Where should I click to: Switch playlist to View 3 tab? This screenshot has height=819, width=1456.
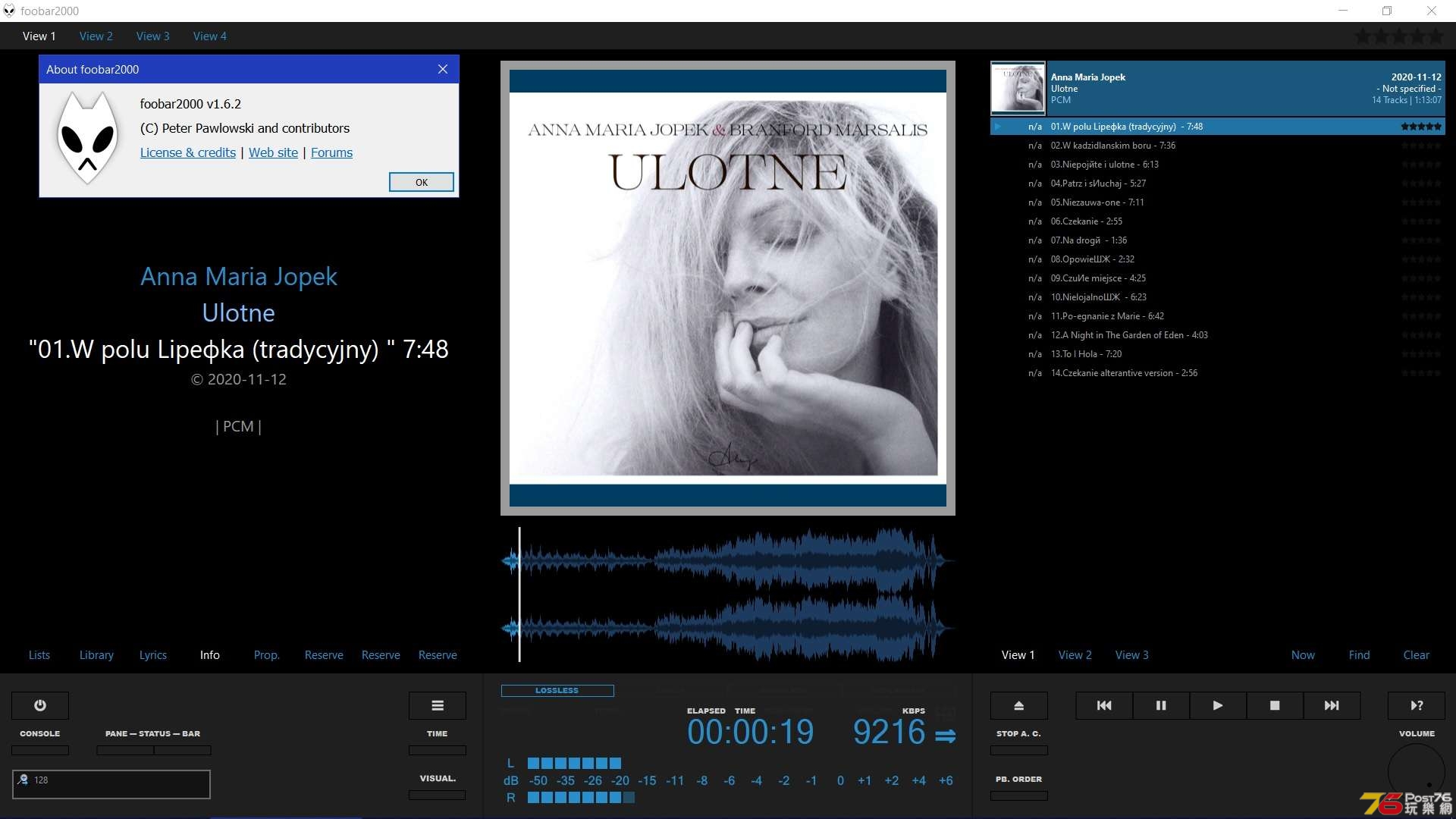click(x=1132, y=654)
